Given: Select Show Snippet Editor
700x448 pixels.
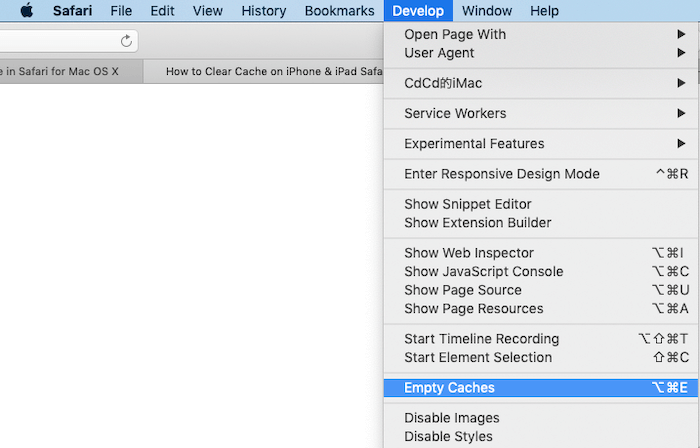Looking at the screenshot, I should tap(541, 204).
